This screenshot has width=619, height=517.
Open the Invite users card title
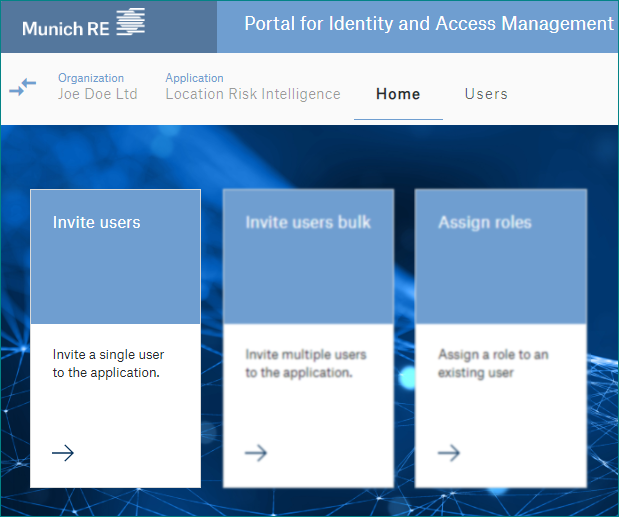[x=96, y=222]
